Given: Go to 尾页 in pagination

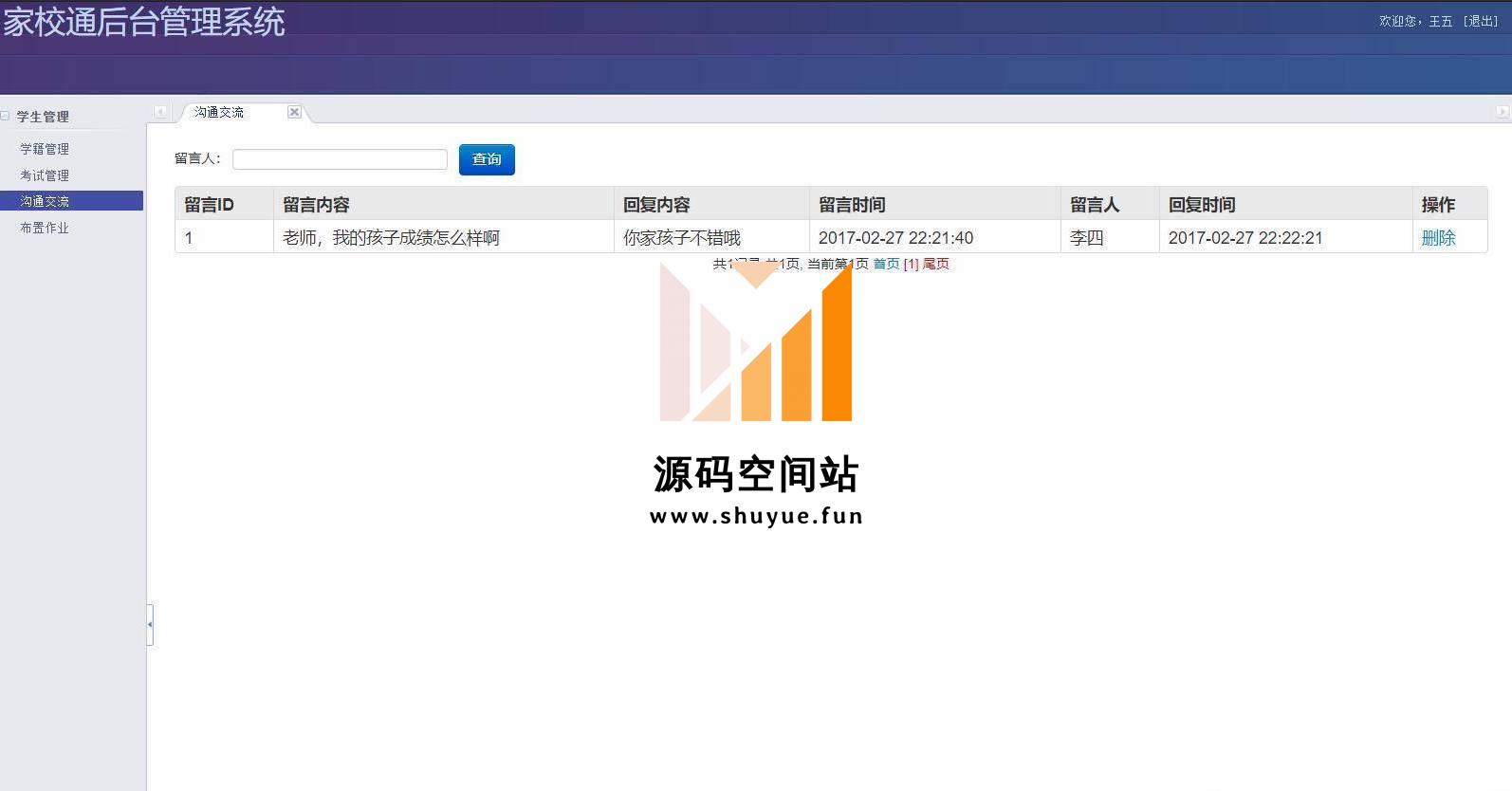Looking at the screenshot, I should coord(936,264).
